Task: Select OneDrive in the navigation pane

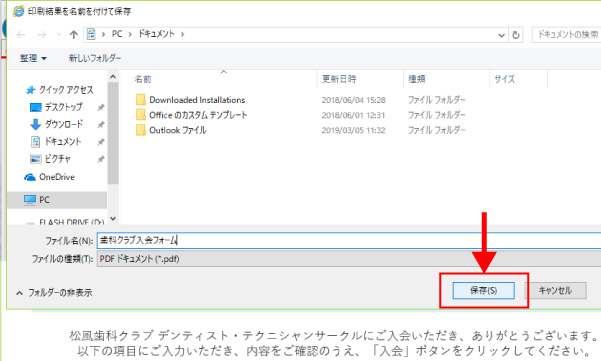Action: (57, 177)
